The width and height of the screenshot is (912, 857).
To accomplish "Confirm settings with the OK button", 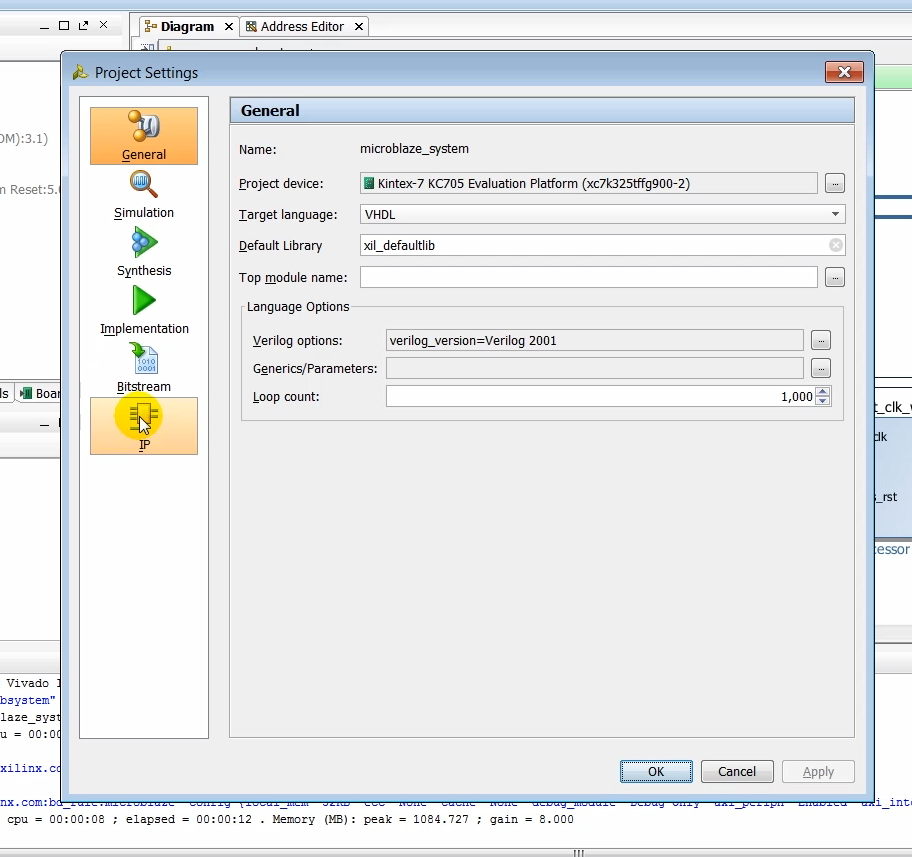I will coord(656,771).
